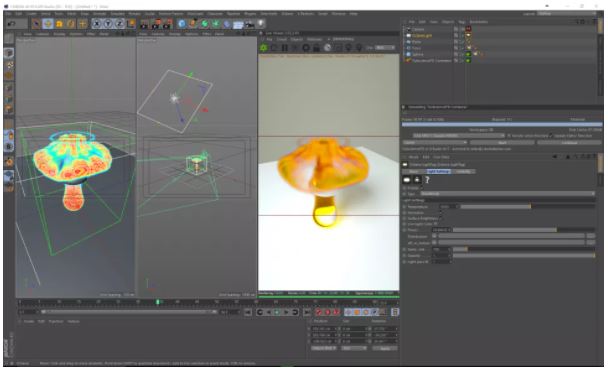
Task: Toggle the Y axis lock
Action: coord(108,24)
